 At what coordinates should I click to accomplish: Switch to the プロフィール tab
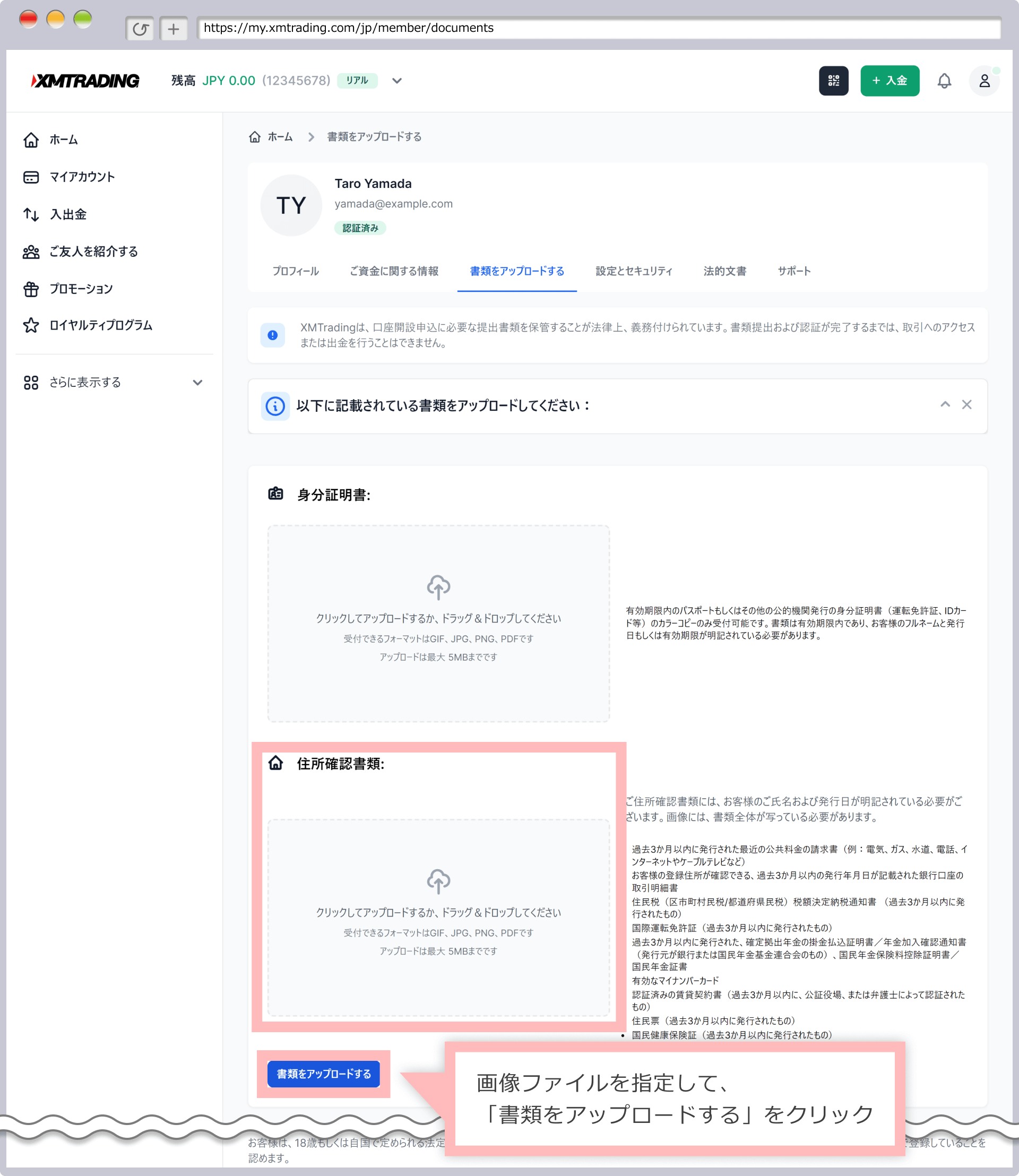[x=295, y=271]
